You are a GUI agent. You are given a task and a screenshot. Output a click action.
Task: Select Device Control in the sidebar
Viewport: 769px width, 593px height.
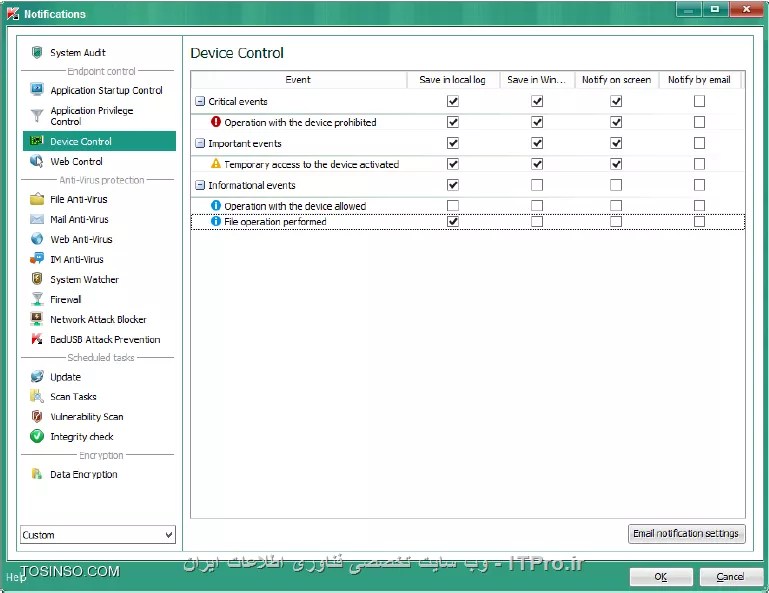[99, 141]
